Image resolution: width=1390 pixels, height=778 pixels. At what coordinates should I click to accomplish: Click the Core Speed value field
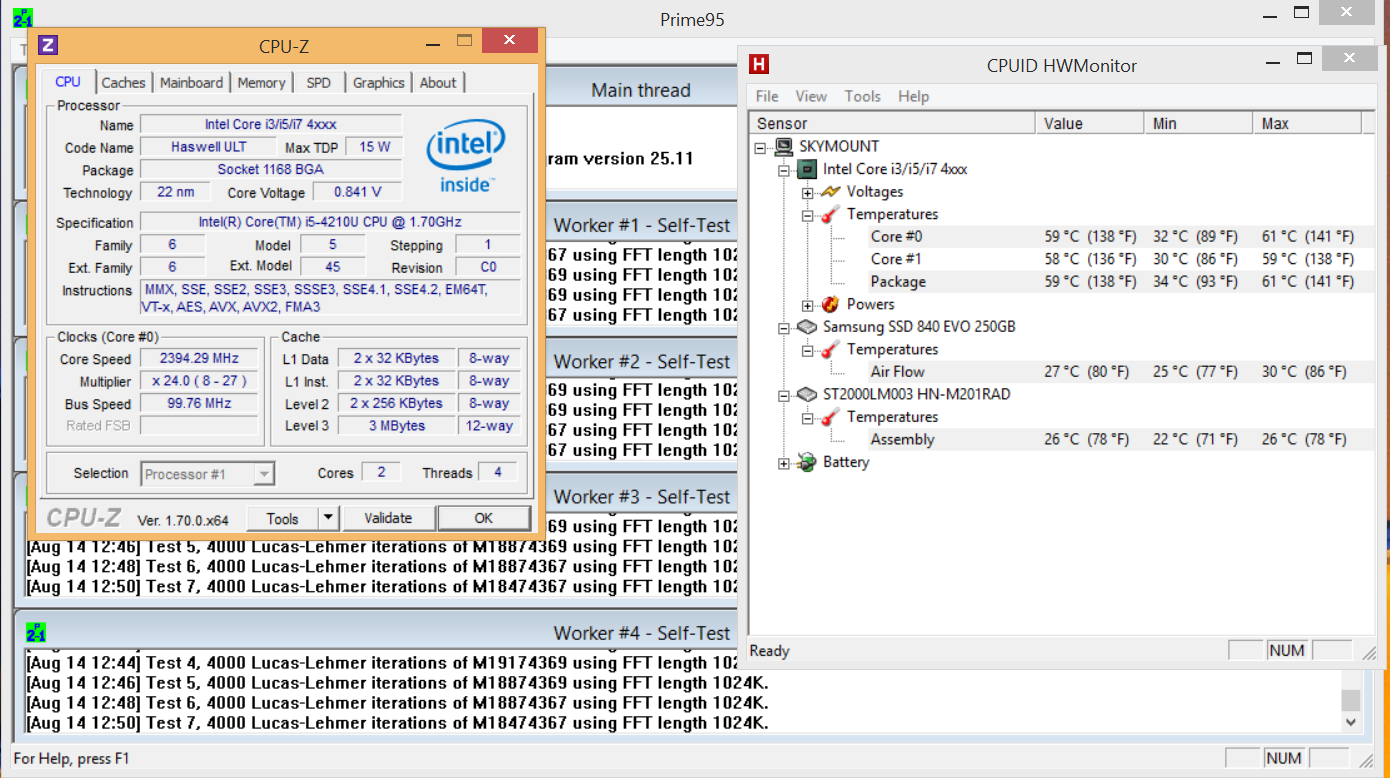click(201, 358)
